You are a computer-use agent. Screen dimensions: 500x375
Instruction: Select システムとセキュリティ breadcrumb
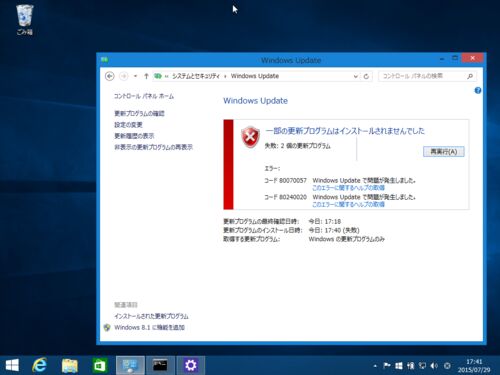tap(196, 76)
